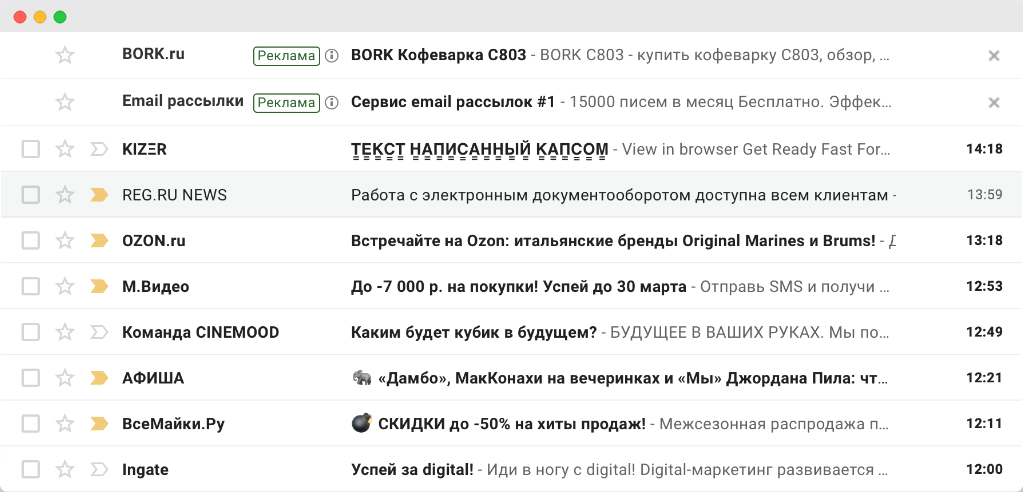Dismiss the BORK.ru ad

tap(994, 55)
